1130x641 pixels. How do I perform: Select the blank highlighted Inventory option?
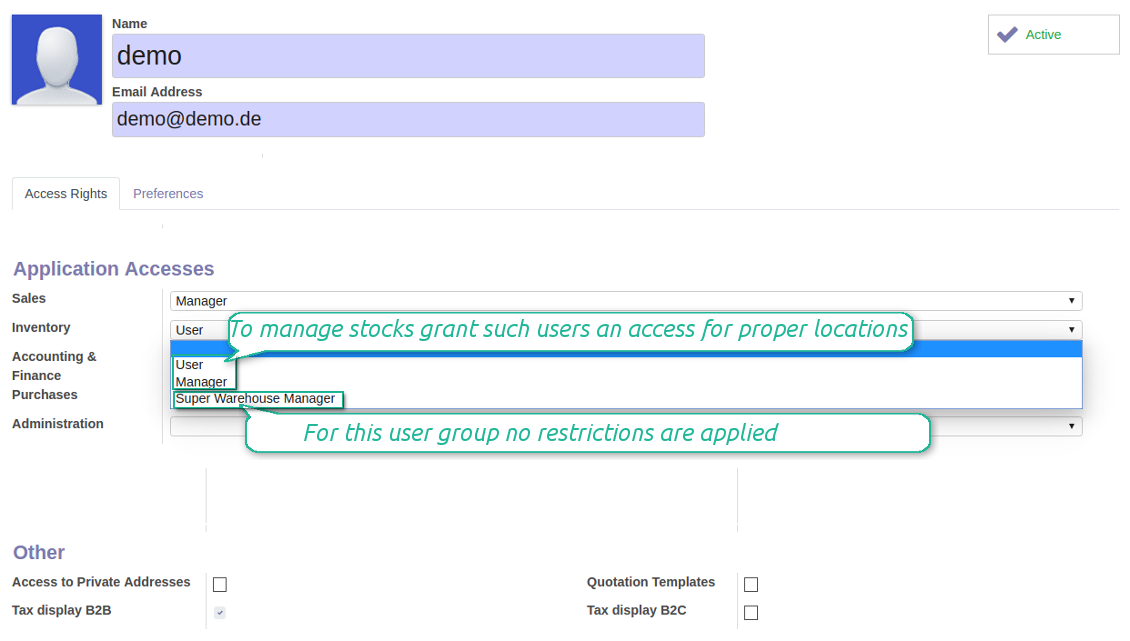click(626, 349)
